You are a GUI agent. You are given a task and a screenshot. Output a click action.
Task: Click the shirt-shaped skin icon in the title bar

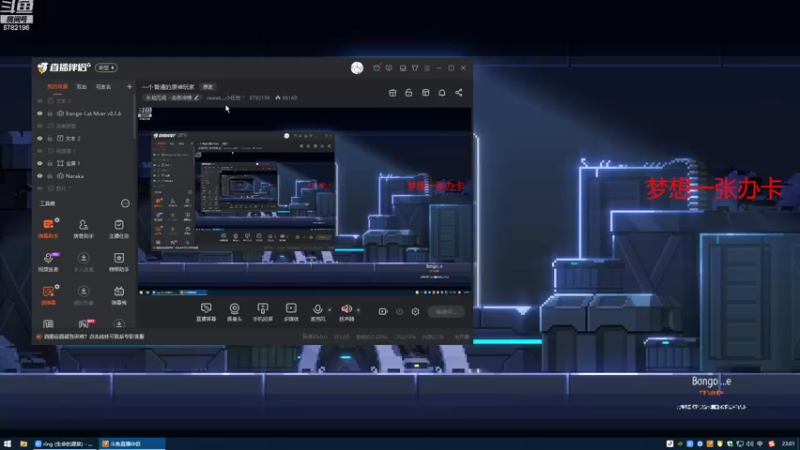click(x=415, y=68)
